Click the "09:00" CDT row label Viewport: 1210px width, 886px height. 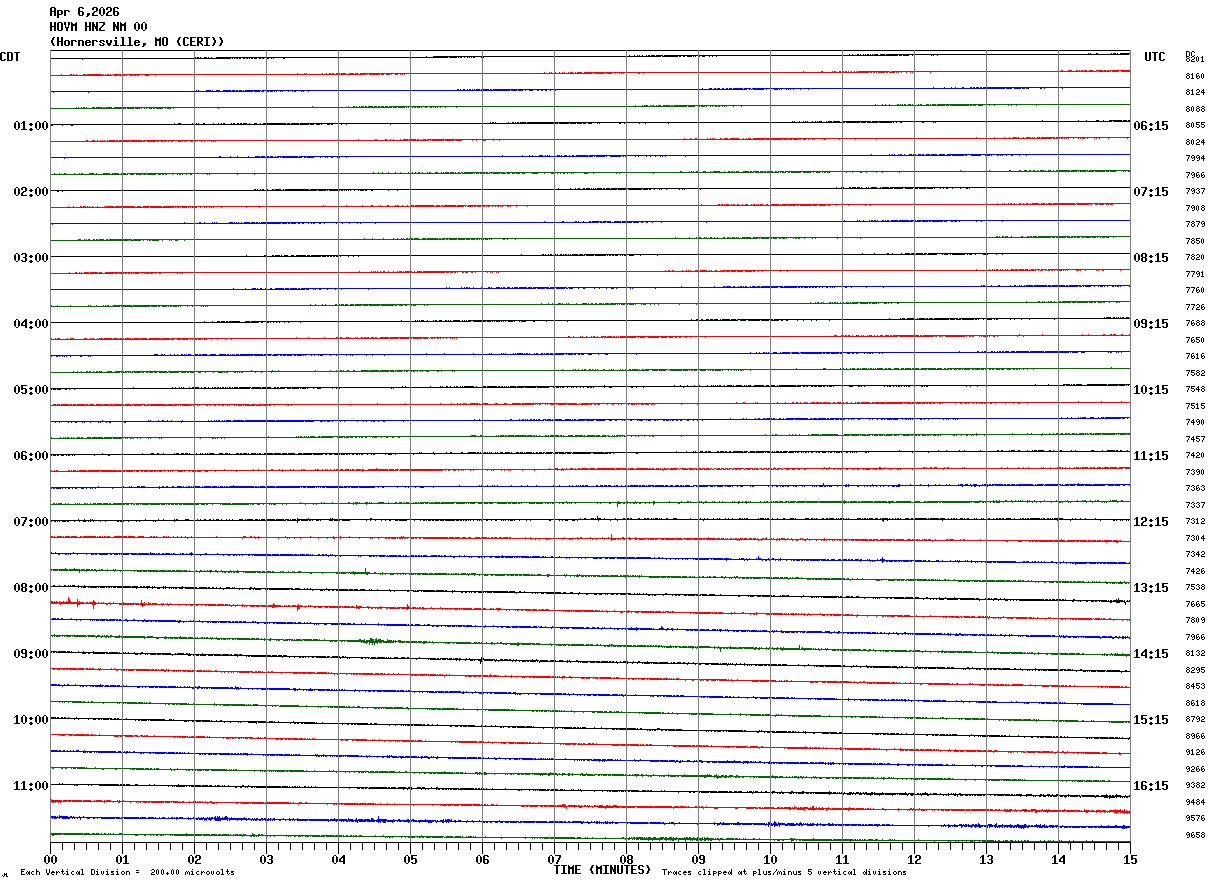[30, 654]
